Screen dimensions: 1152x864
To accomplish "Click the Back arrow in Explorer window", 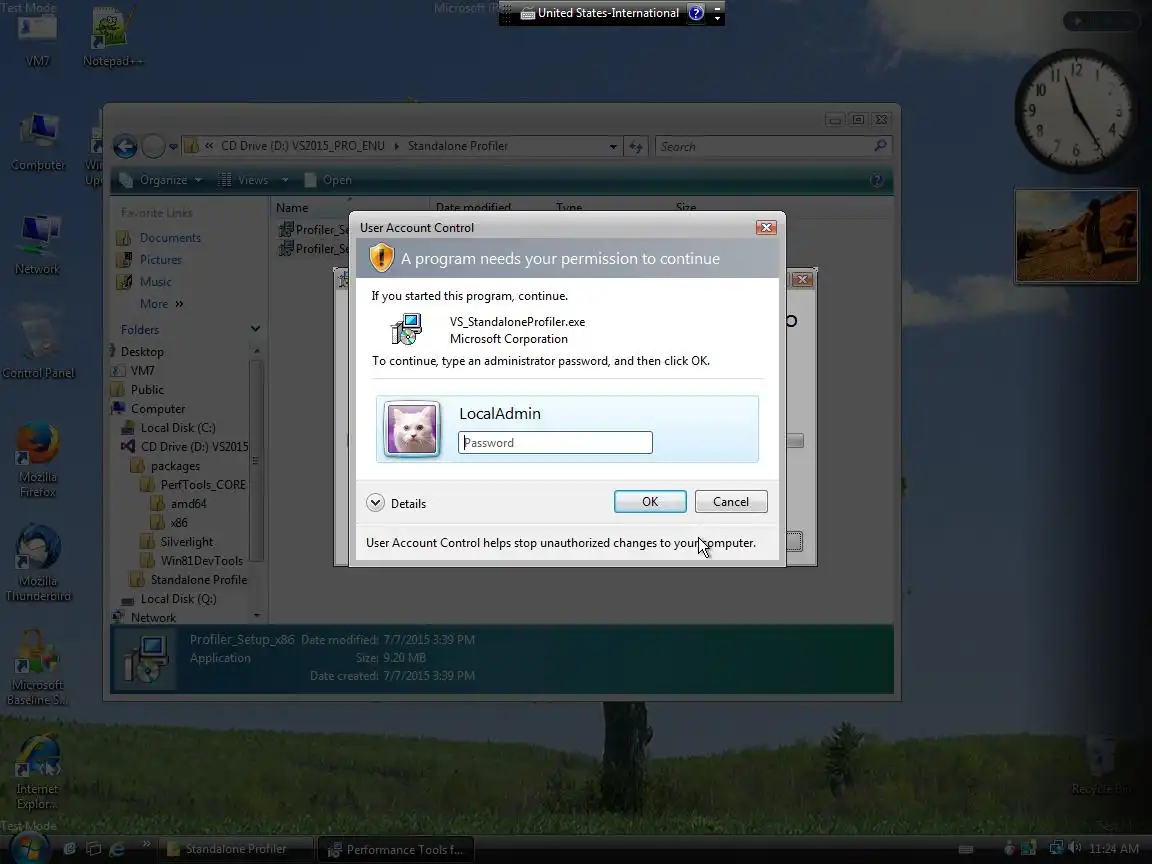I will (126, 146).
